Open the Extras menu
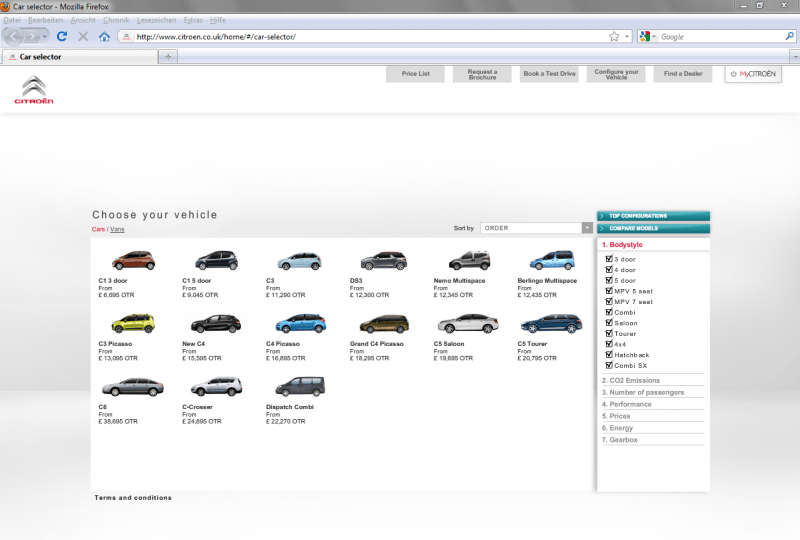 193,20
